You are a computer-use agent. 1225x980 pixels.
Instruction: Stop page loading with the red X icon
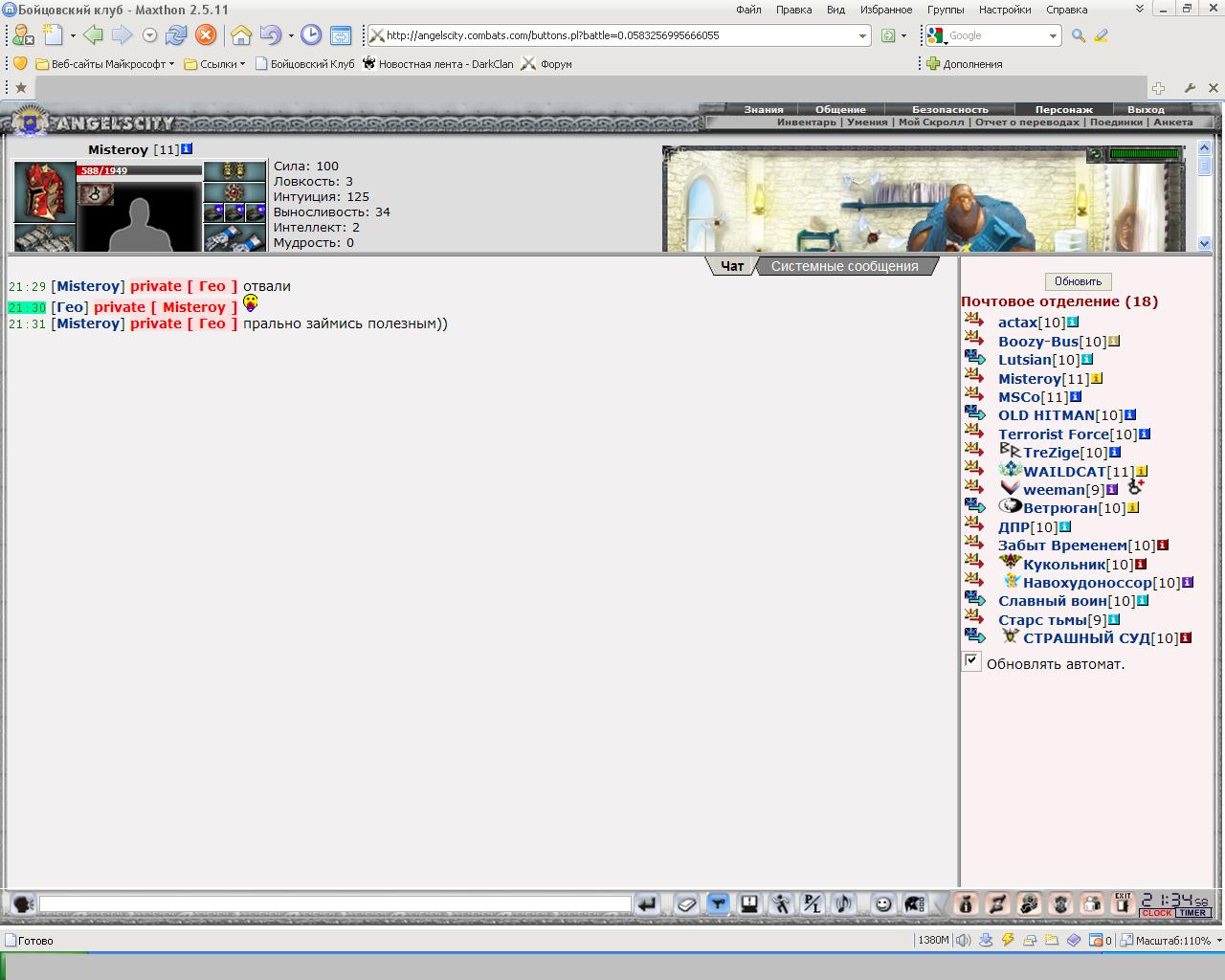(205, 35)
